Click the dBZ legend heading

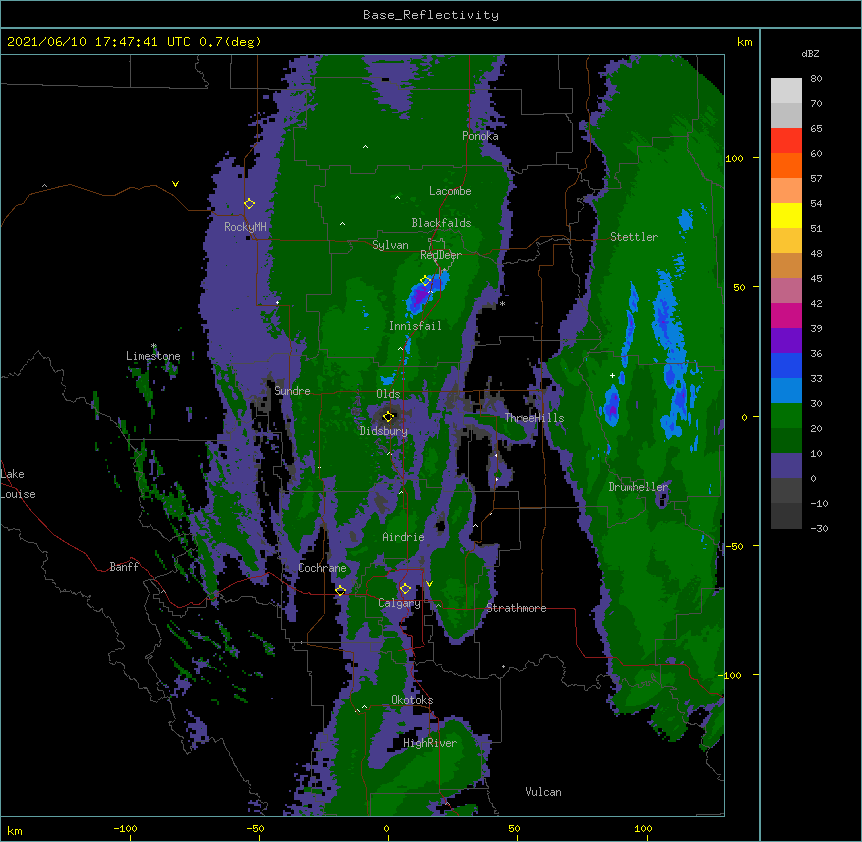pos(810,54)
